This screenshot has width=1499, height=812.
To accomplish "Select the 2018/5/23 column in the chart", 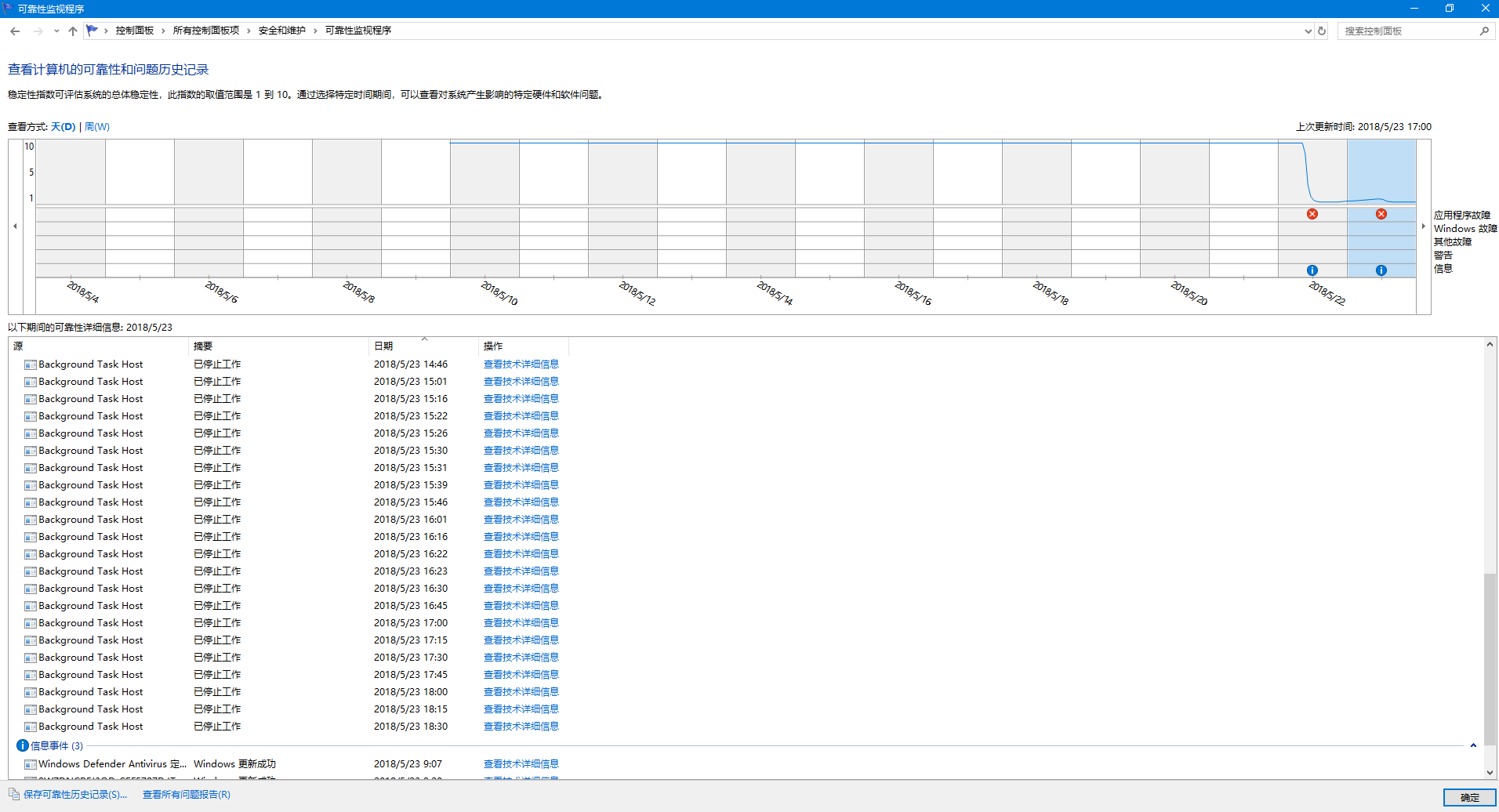I will [x=1381, y=208].
